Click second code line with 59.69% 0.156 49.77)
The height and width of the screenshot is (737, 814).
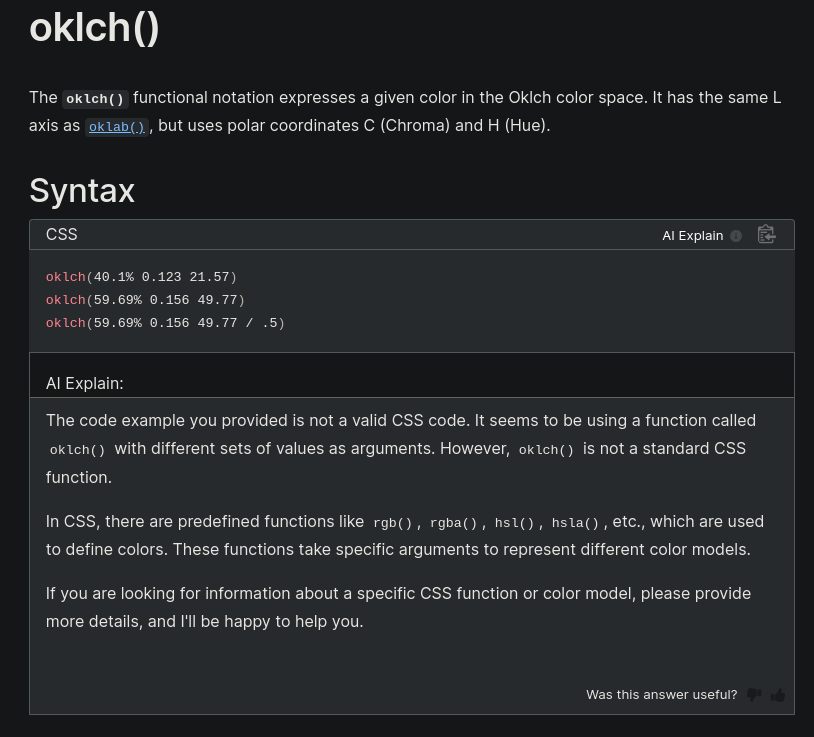point(145,300)
